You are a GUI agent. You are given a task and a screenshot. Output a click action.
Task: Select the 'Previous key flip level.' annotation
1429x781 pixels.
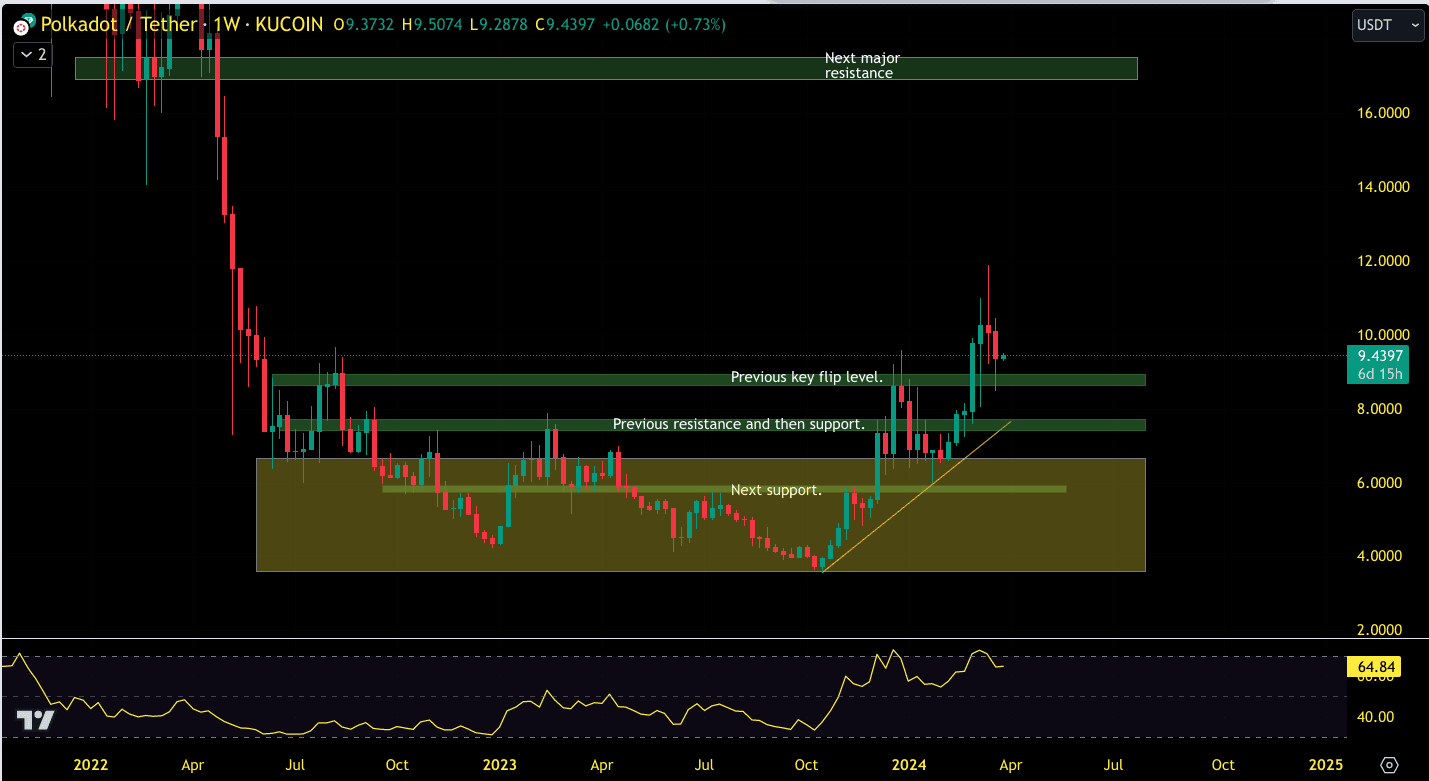(x=807, y=377)
